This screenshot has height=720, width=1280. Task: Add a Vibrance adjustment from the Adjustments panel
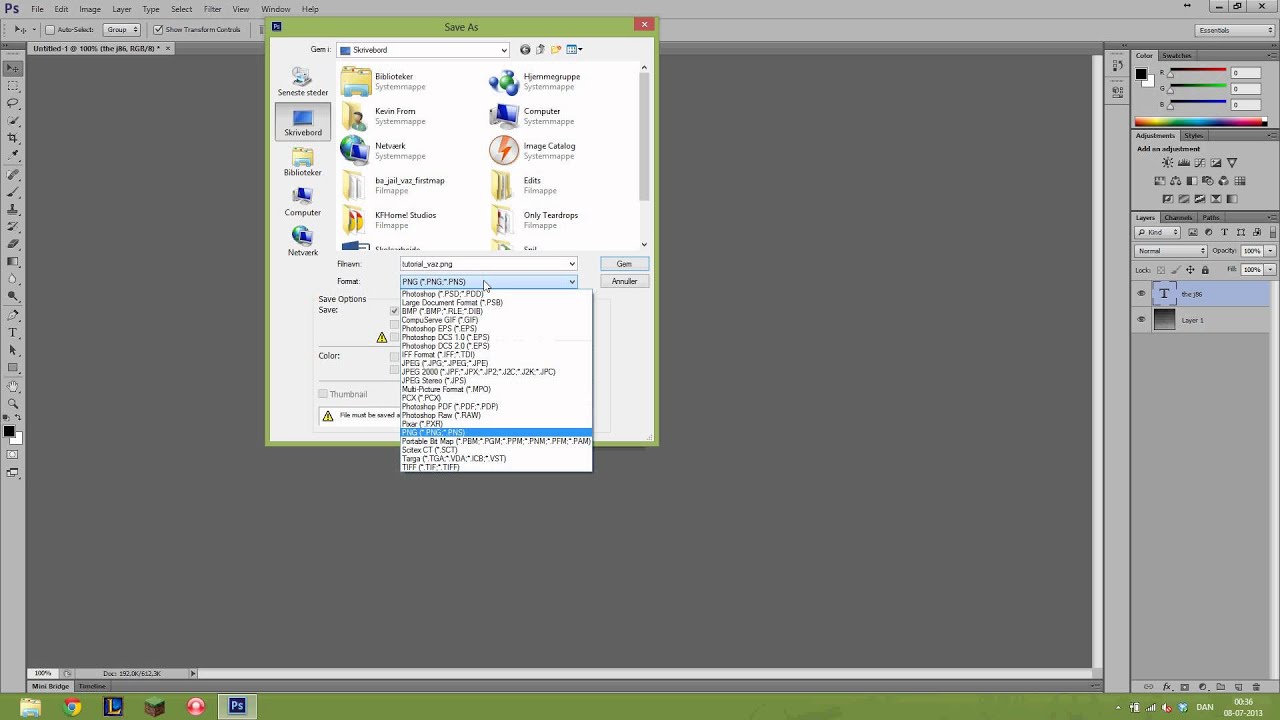[x=1232, y=163]
